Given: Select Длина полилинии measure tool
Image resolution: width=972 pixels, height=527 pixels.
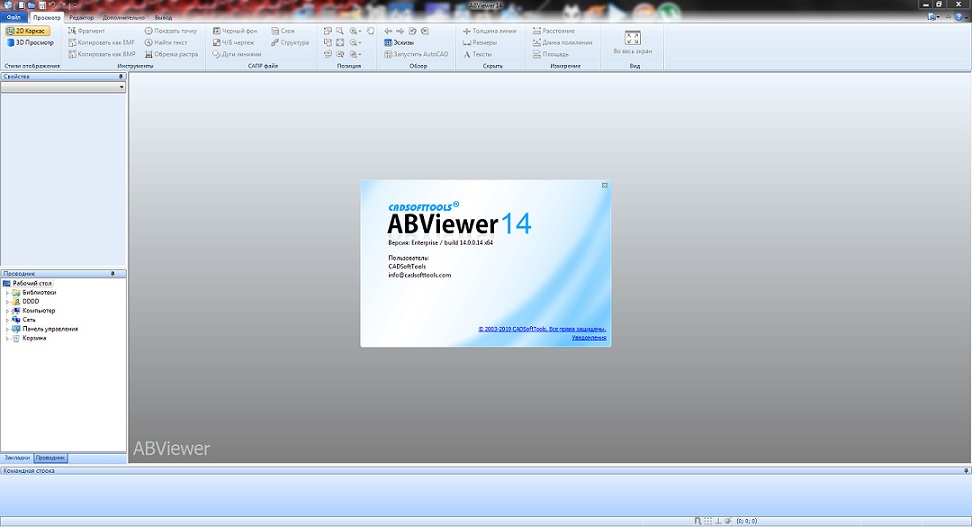Looking at the screenshot, I should click(x=562, y=42).
